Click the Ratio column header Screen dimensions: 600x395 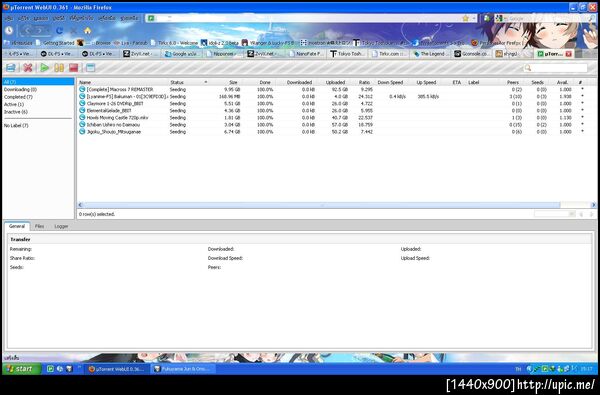[364, 82]
